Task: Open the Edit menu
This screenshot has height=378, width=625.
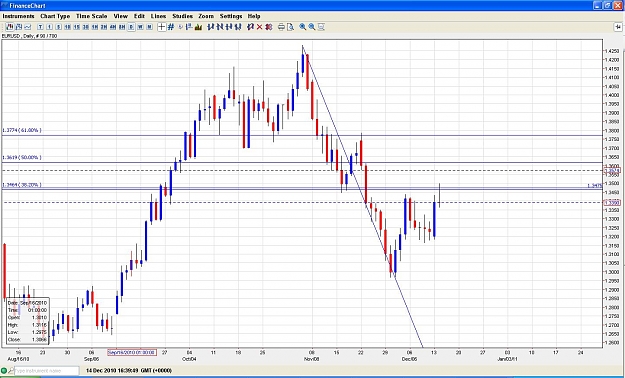Action: click(x=139, y=16)
